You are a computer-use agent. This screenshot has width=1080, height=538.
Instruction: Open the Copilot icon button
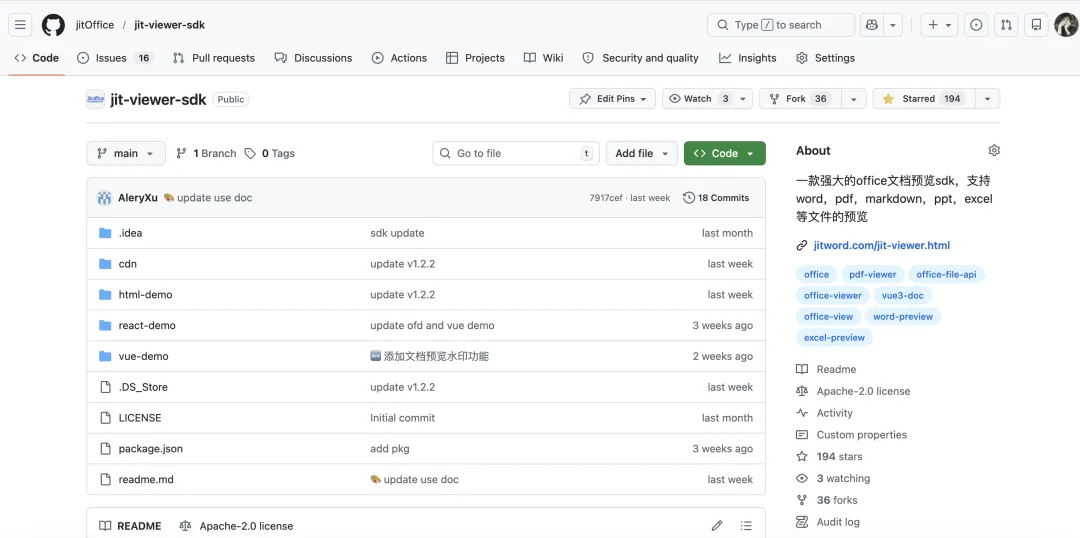coord(872,25)
